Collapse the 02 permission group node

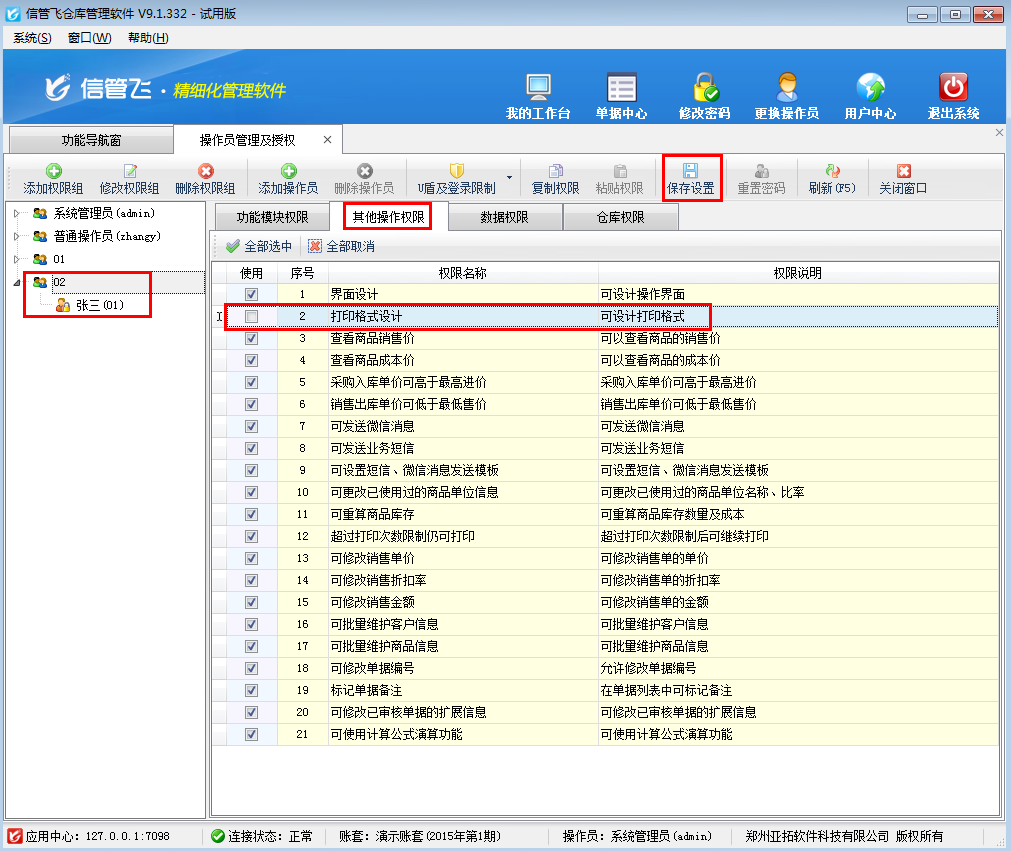(16, 282)
